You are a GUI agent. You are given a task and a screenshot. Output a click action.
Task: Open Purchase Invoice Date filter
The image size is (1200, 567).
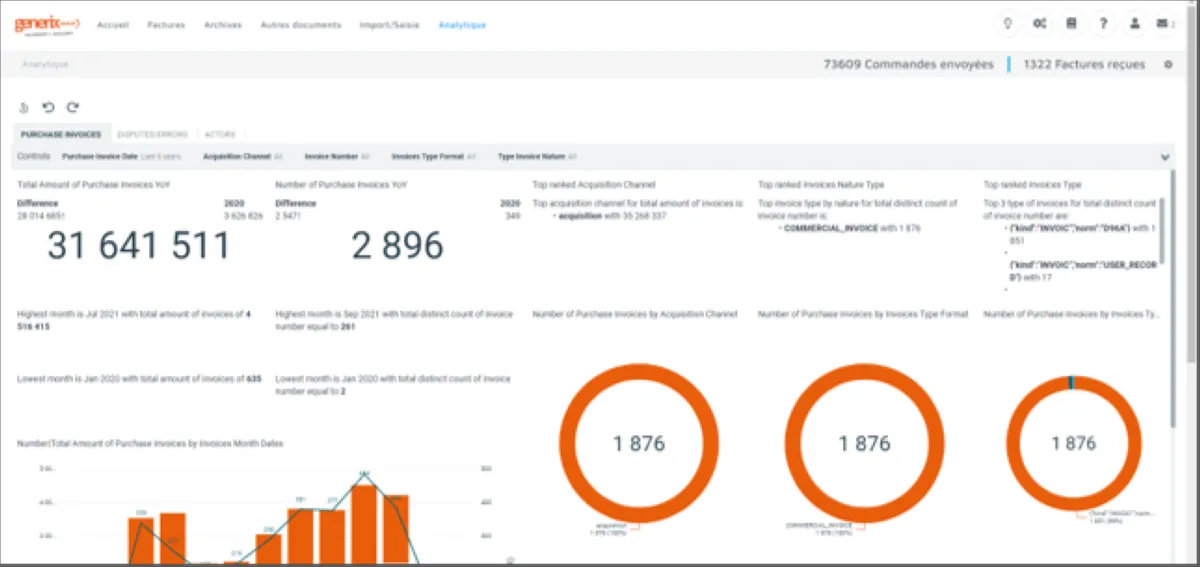[121, 157]
